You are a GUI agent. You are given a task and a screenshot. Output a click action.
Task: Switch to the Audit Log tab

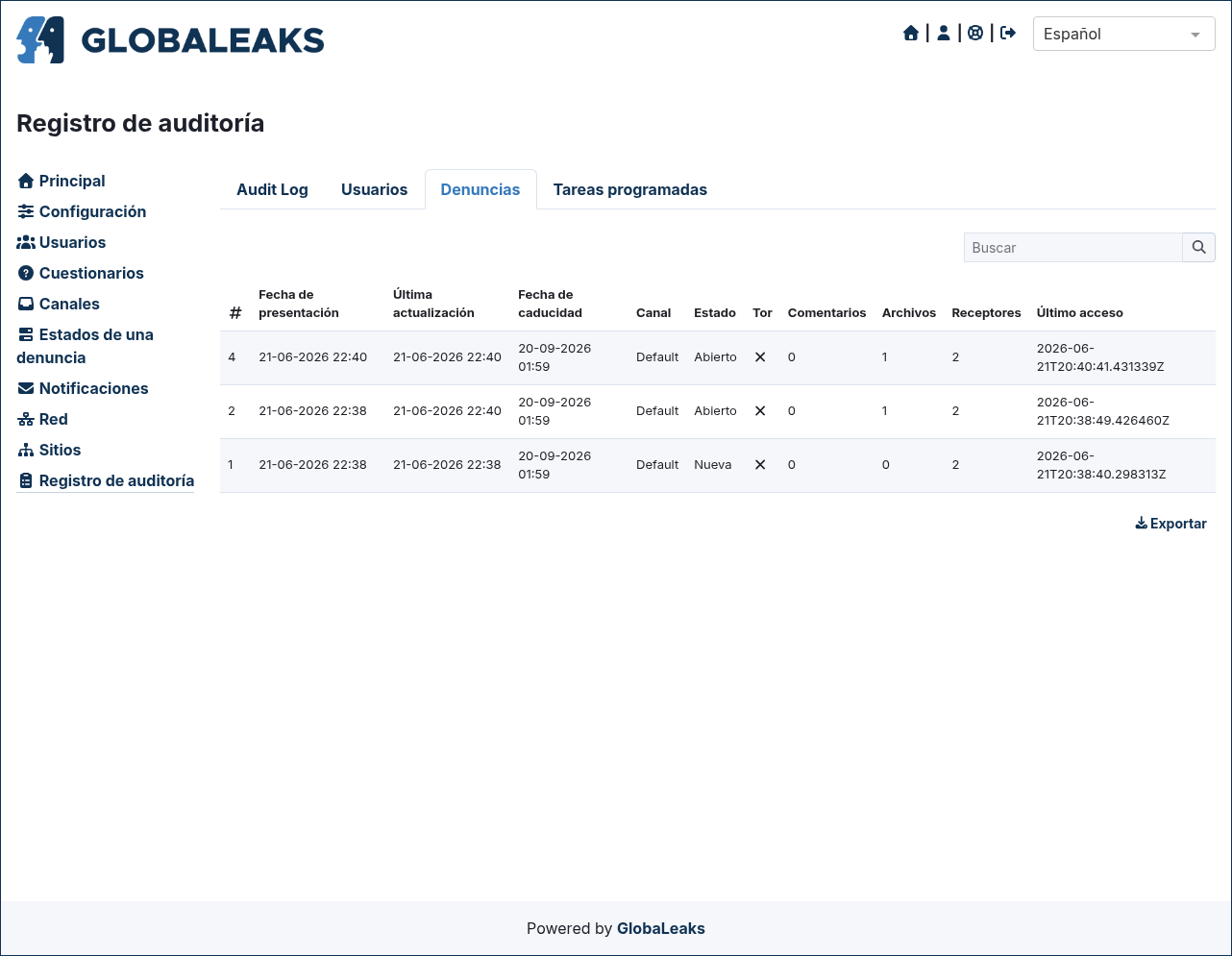pos(272,189)
